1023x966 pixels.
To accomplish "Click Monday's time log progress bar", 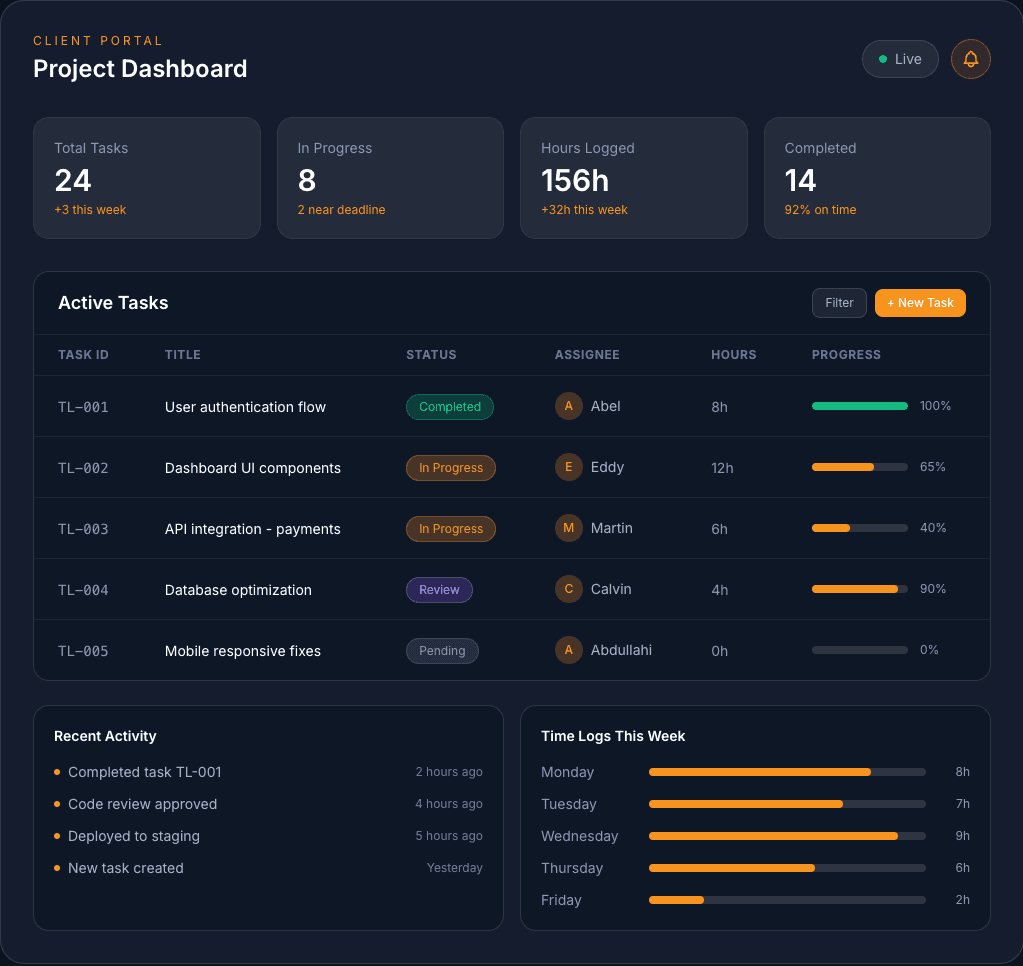I will click(x=786, y=771).
